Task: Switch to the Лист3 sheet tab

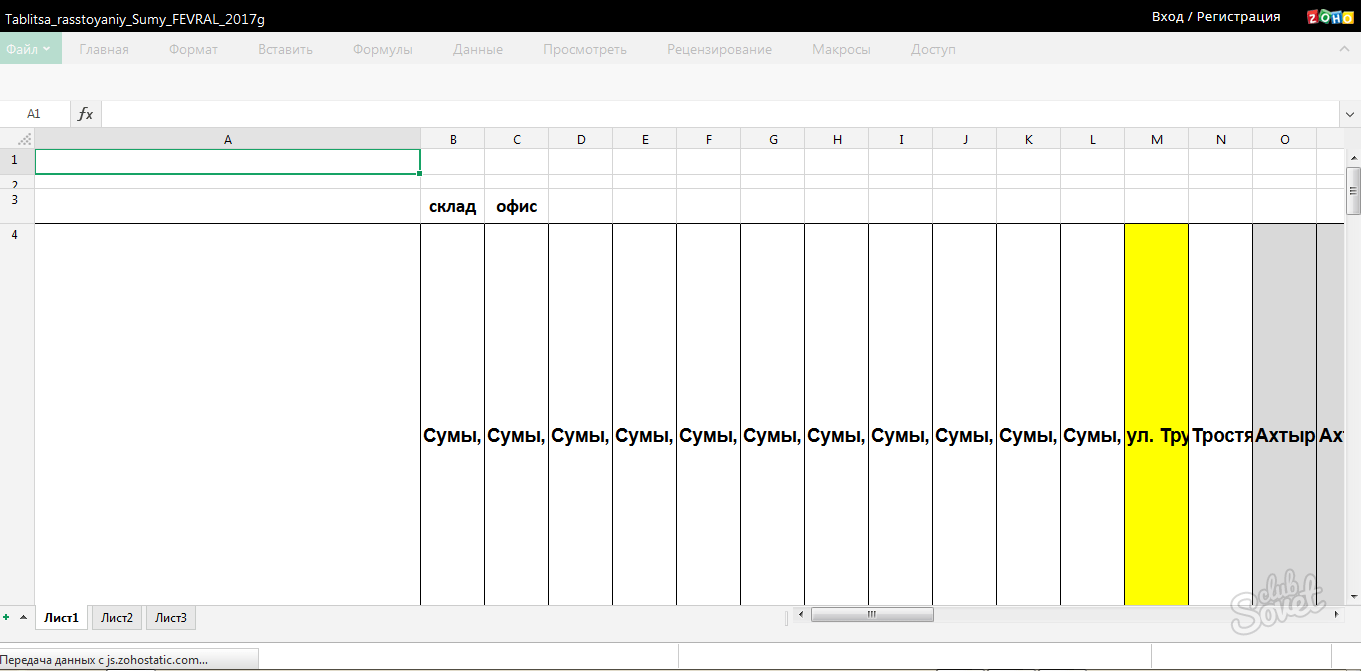Action: 171,618
